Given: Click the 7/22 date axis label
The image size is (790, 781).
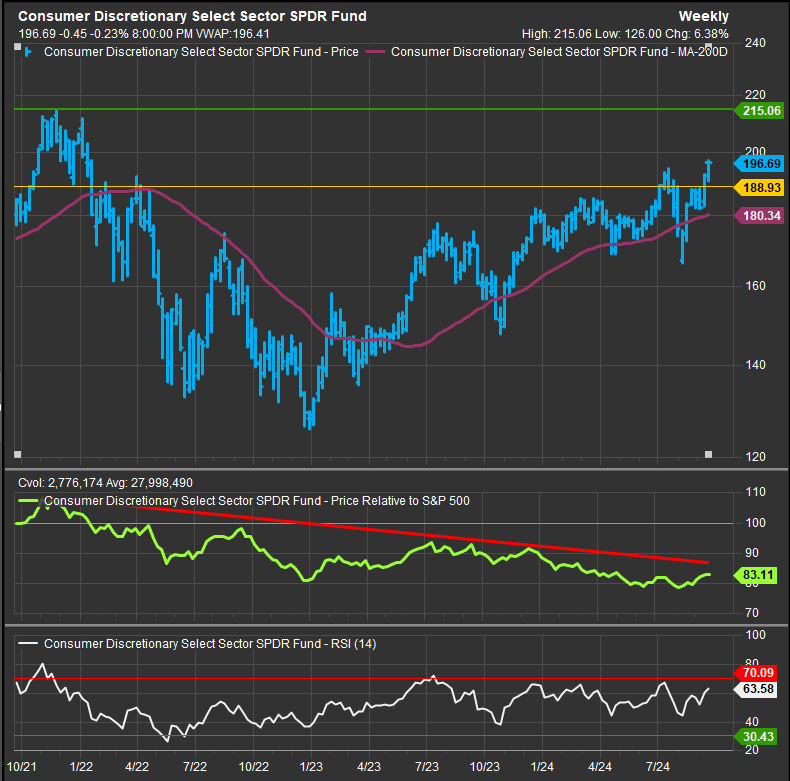Looking at the screenshot, I should pyautogui.click(x=195, y=767).
